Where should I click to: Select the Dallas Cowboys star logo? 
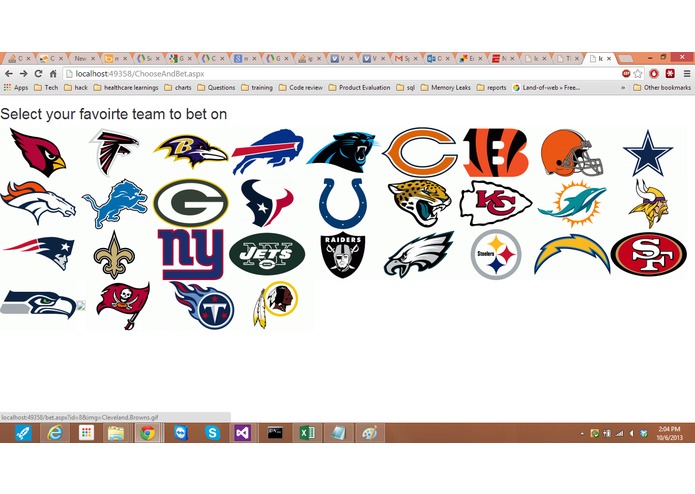coord(648,153)
